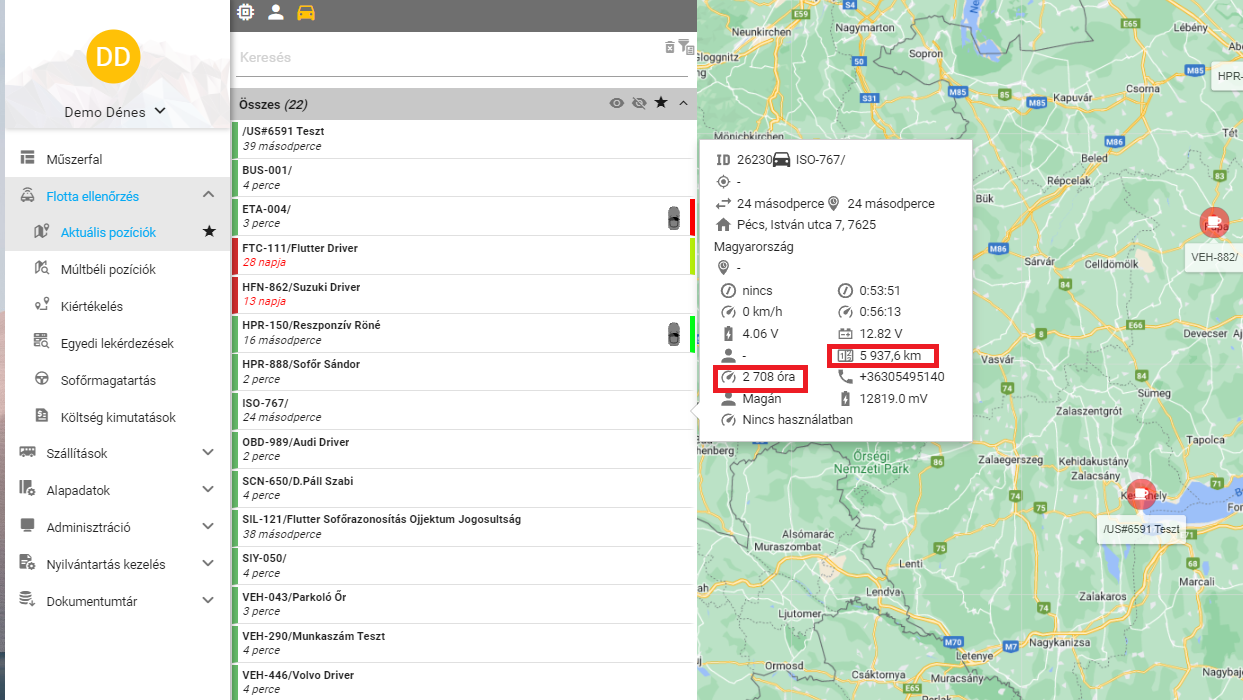The height and width of the screenshot is (700, 1243).
Task: Show all vehicles with the eye icon
Action: 617,103
